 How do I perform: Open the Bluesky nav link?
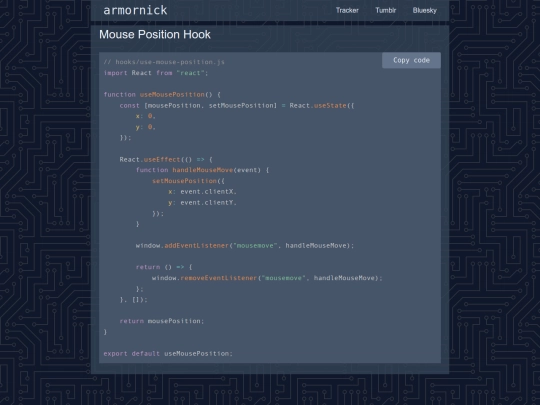coord(425,10)
